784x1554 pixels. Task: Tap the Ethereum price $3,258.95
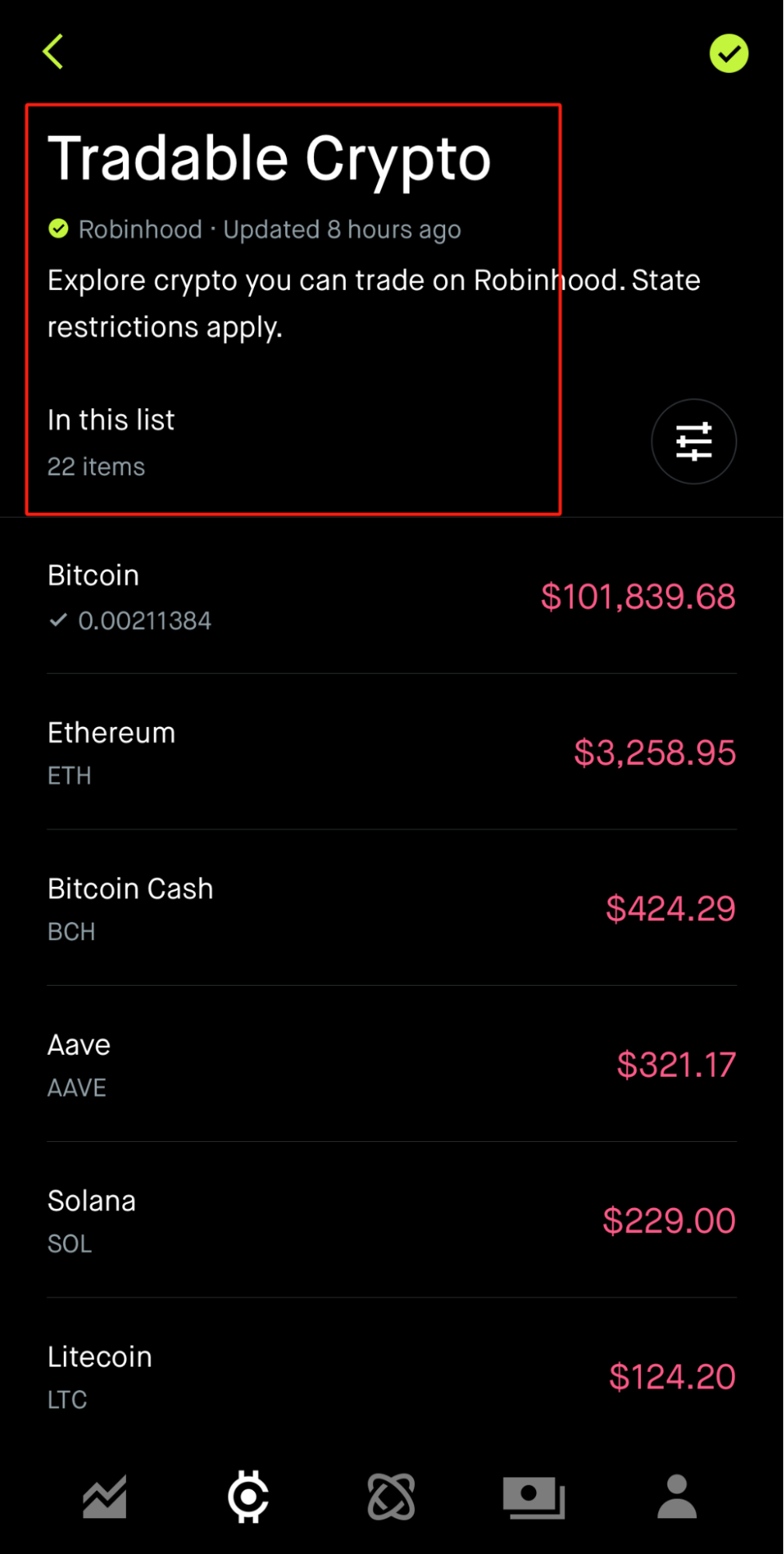click(x=654, y=753)
